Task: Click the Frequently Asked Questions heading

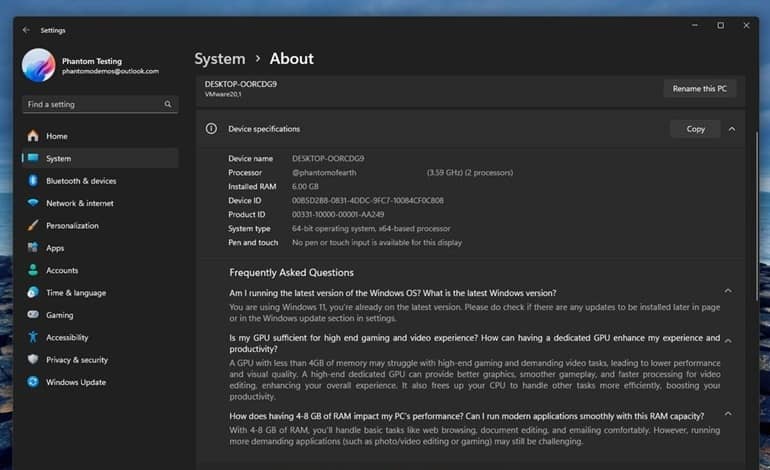Action: click(291, 273)
